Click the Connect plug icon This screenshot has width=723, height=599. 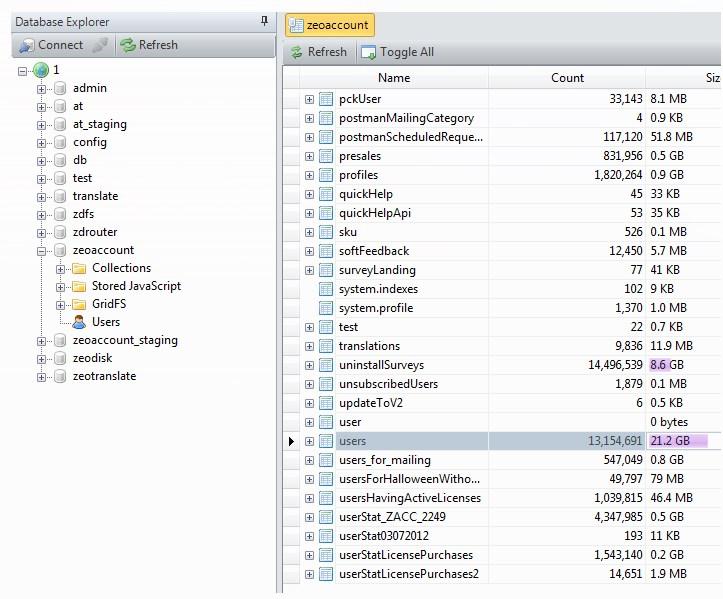(27, 45)
